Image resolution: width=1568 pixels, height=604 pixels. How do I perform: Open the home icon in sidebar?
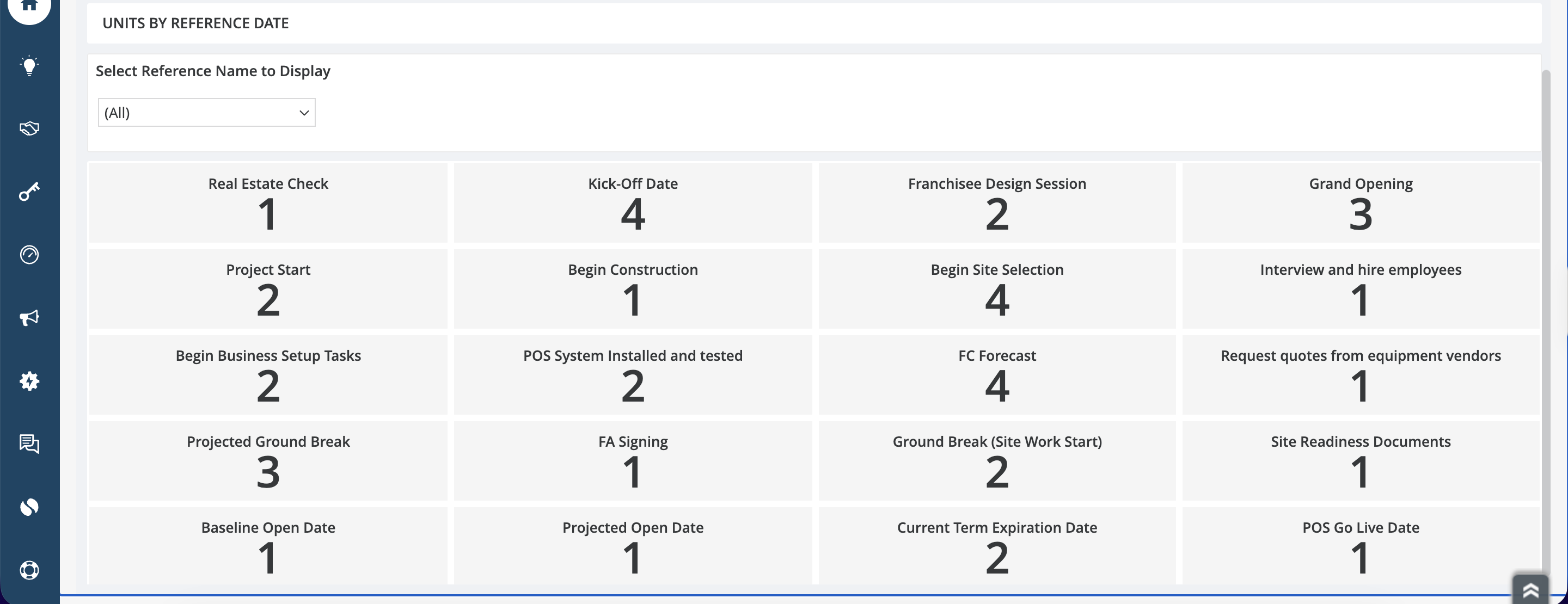tap(29, 6)
